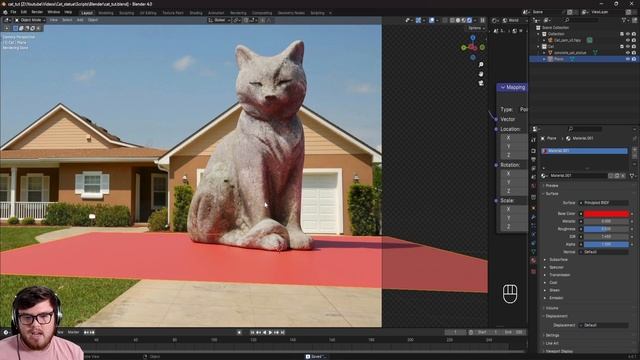This screenshot has height=360, width=640.
Task: Click the Scale Z field in Mapping node
Action: 514,227
